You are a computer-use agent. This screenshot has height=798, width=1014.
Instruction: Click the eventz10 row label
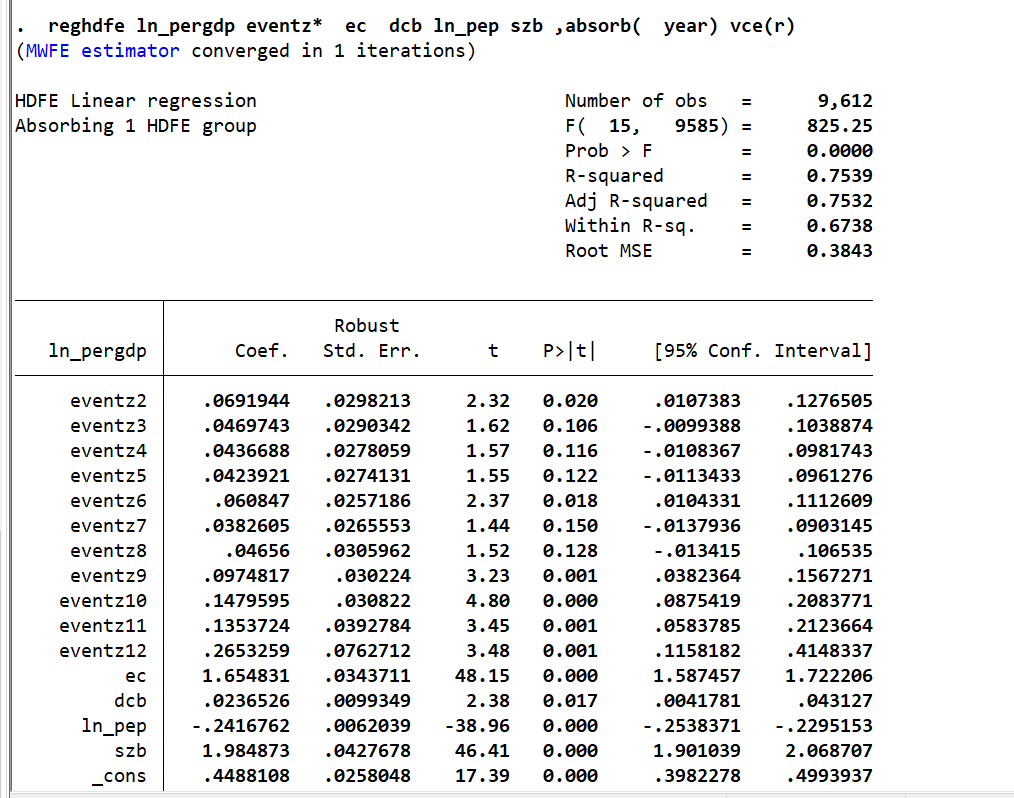coord(103,601)
